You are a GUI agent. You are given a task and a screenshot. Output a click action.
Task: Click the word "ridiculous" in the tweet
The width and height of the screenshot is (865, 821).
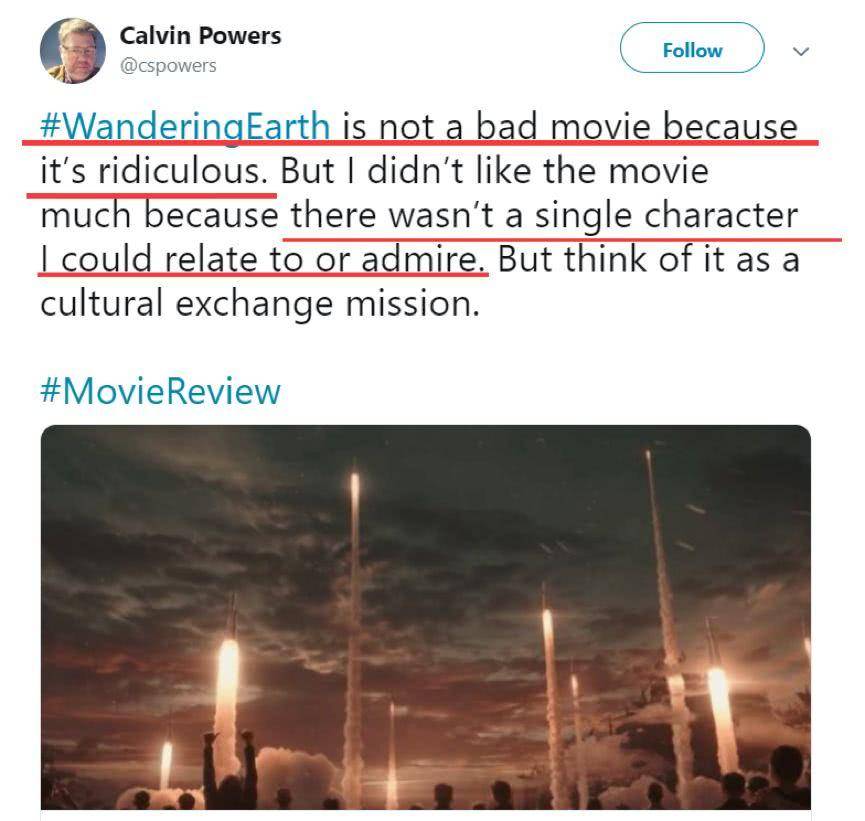pyautogui.click(x=183, y=171)
